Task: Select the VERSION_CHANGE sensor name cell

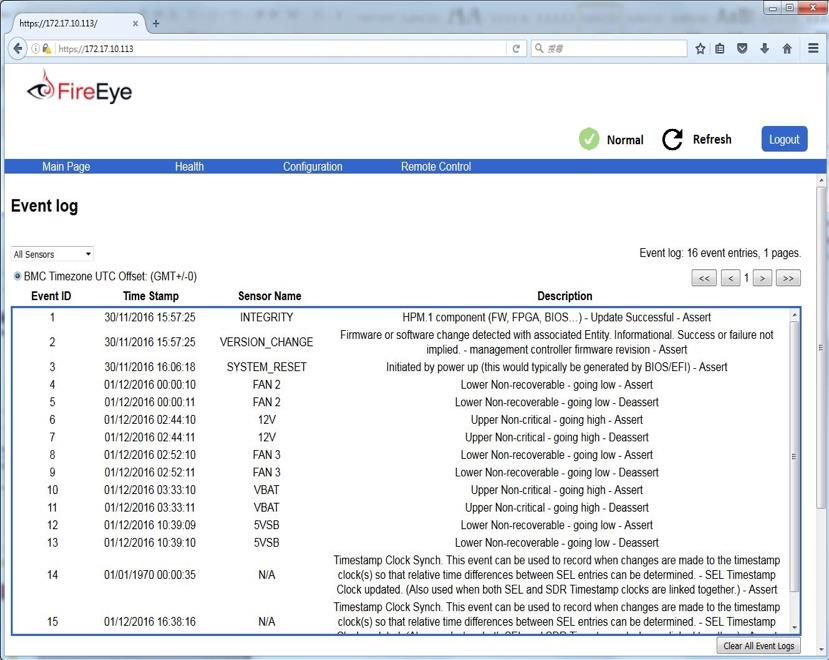Action: click(x=266, y=342)
